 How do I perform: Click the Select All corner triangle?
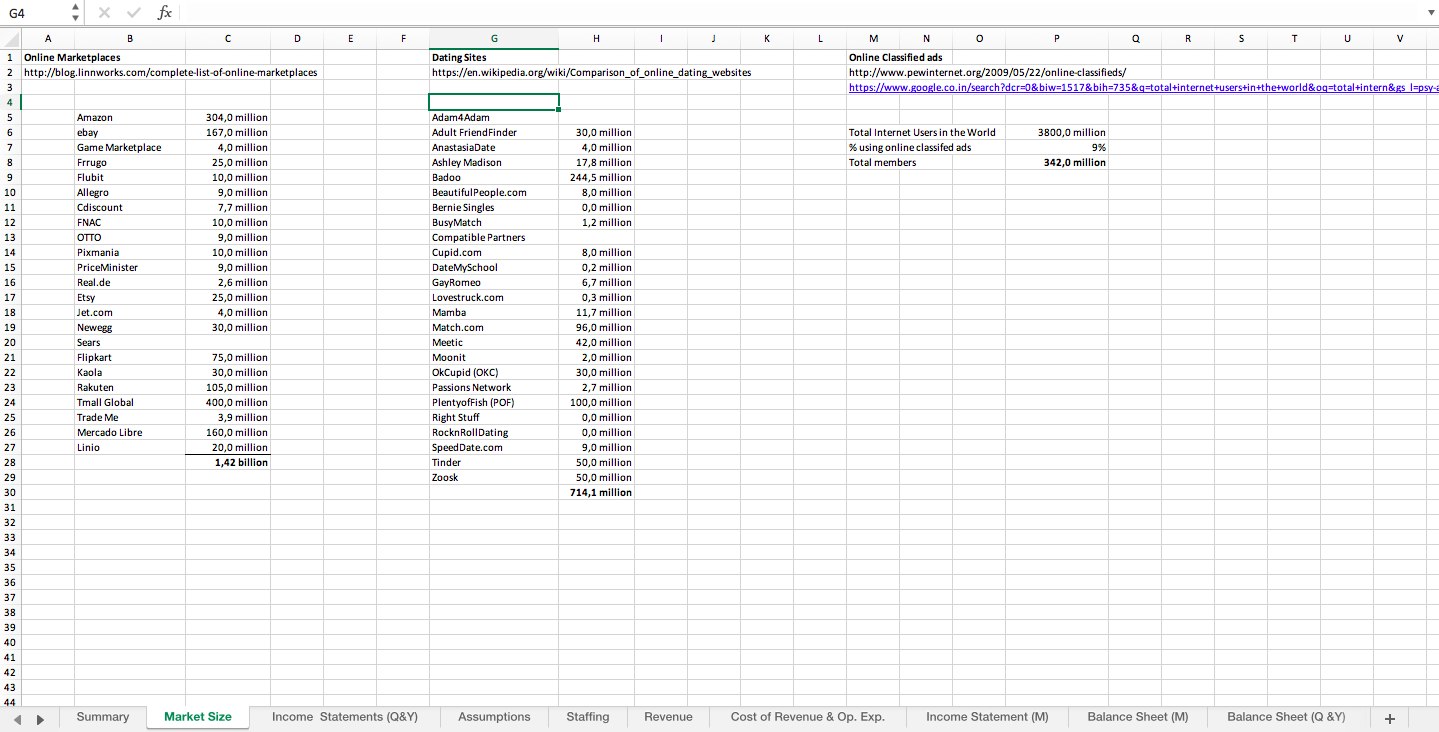click(10, 39)
